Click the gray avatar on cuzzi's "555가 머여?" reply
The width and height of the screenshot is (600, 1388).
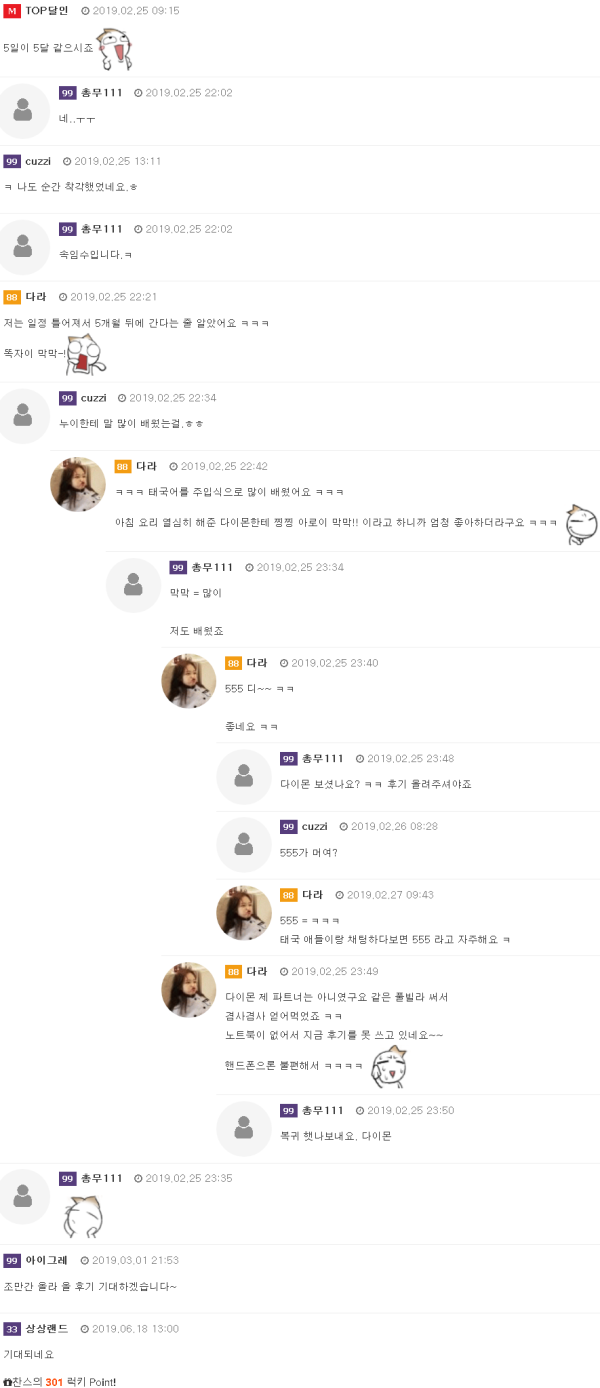point(244,845)
